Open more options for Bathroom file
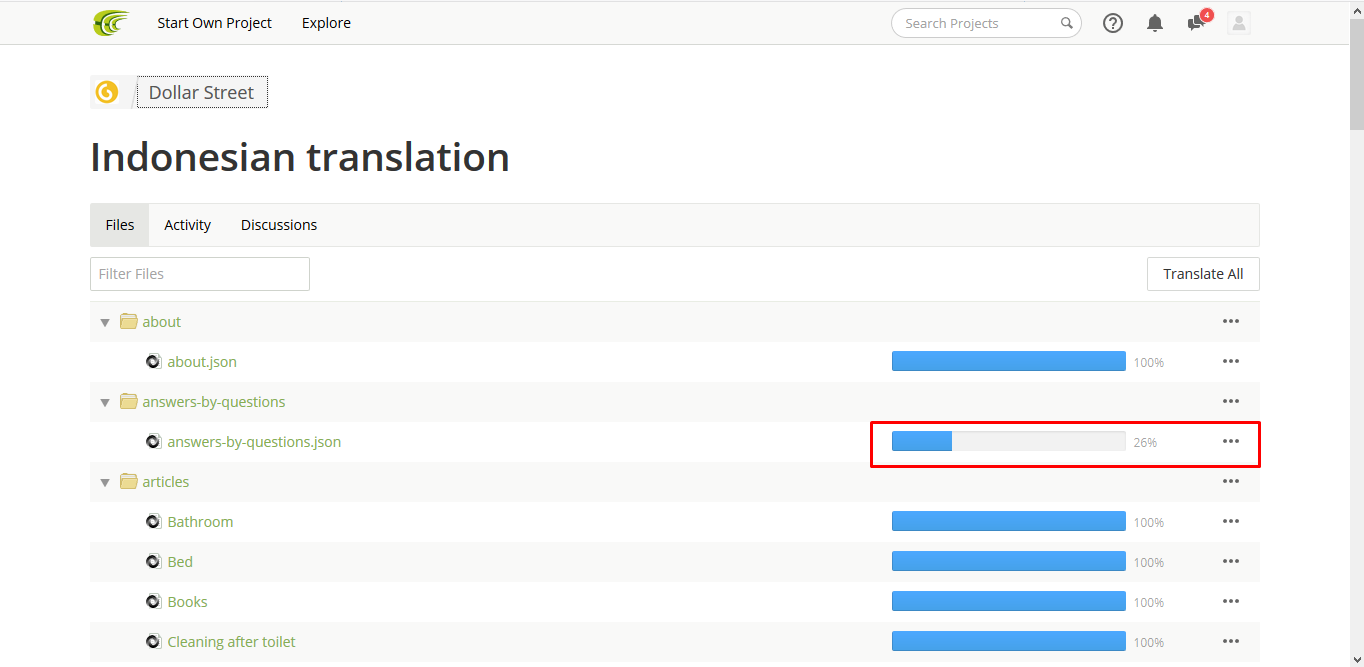 coord(1231,522)
